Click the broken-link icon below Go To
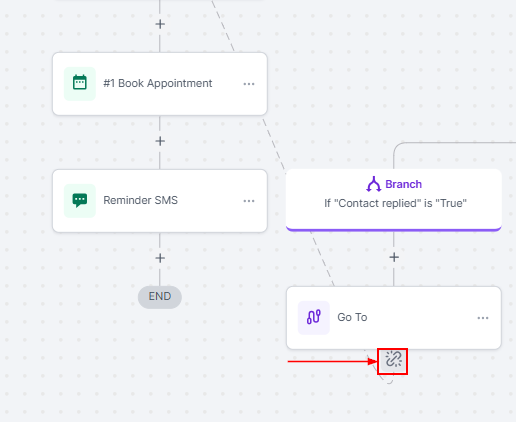The image size is (516, 422). pos(393,360)
